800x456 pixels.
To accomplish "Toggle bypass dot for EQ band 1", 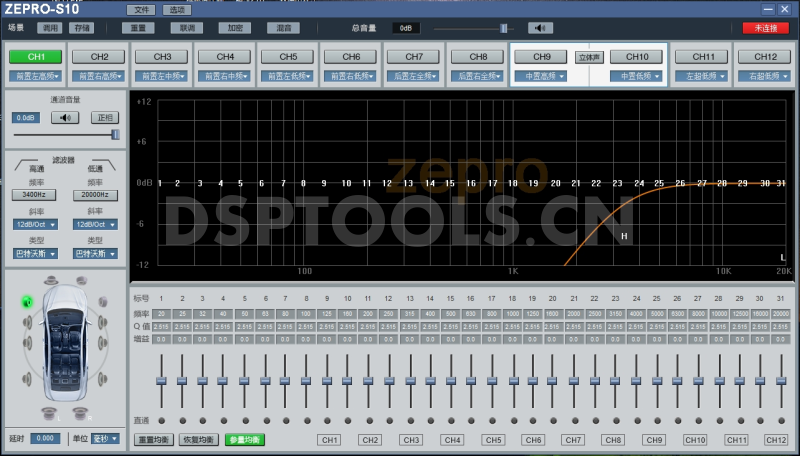I will pyautogui.click(x=160, y=420).
